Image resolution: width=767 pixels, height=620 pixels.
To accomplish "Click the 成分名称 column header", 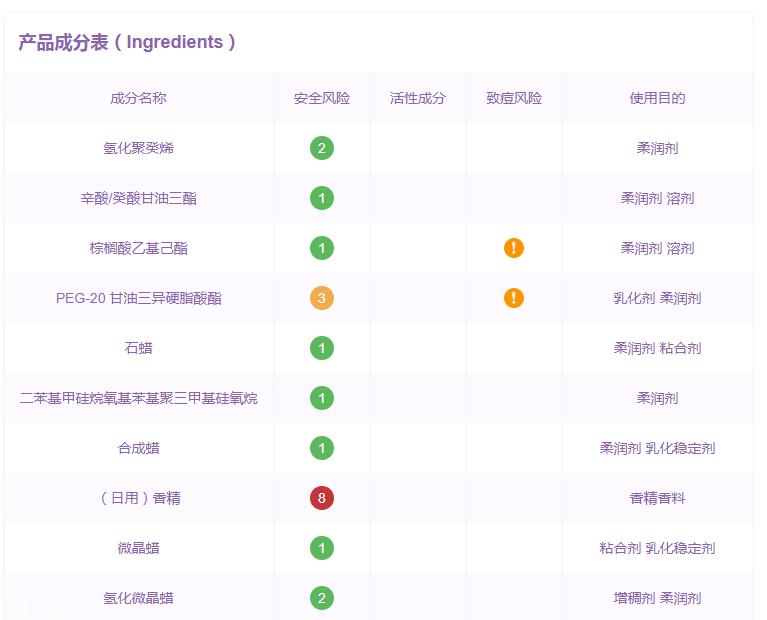I will coord(138,98).
